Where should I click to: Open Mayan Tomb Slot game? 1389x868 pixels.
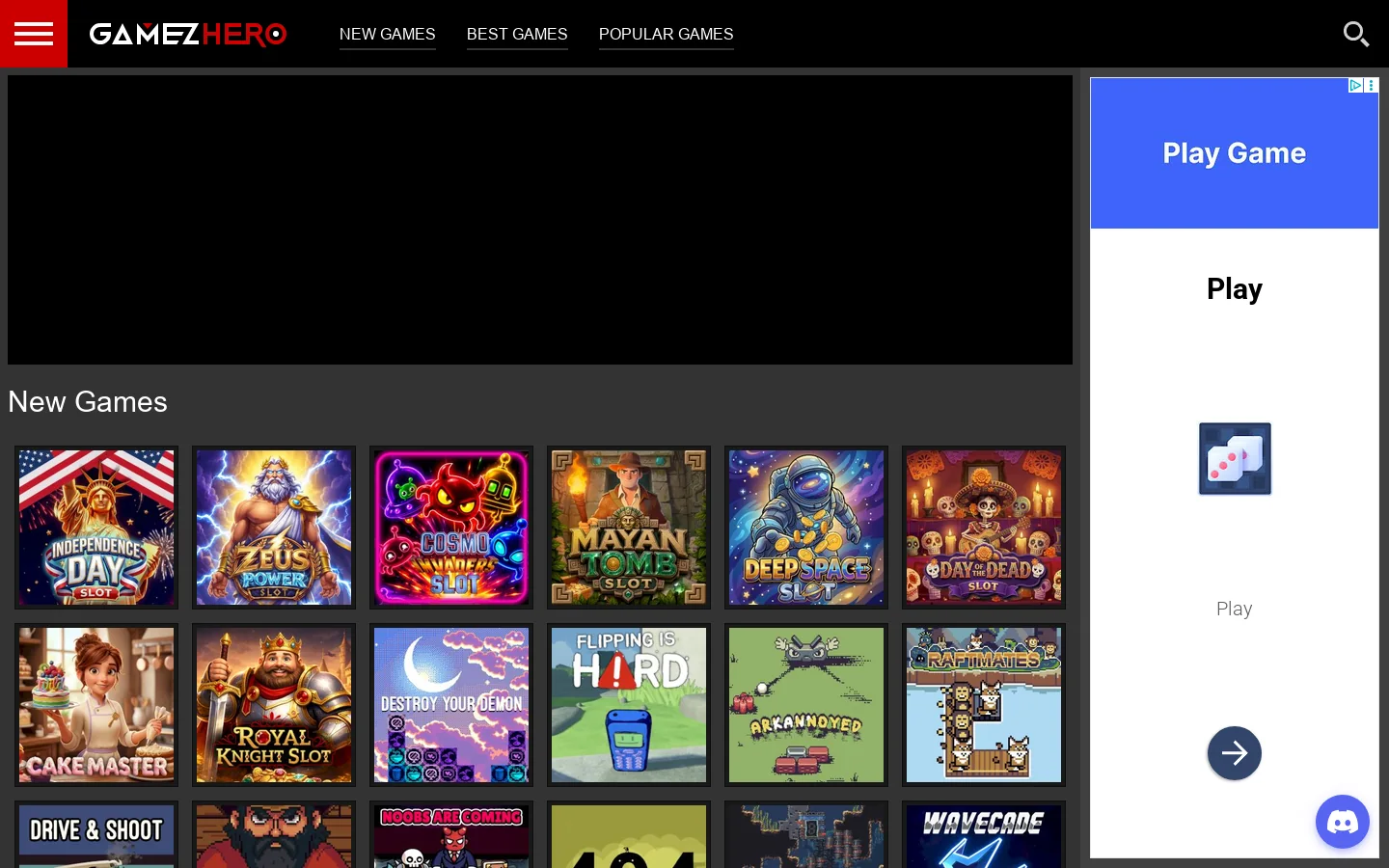[629, 528]
